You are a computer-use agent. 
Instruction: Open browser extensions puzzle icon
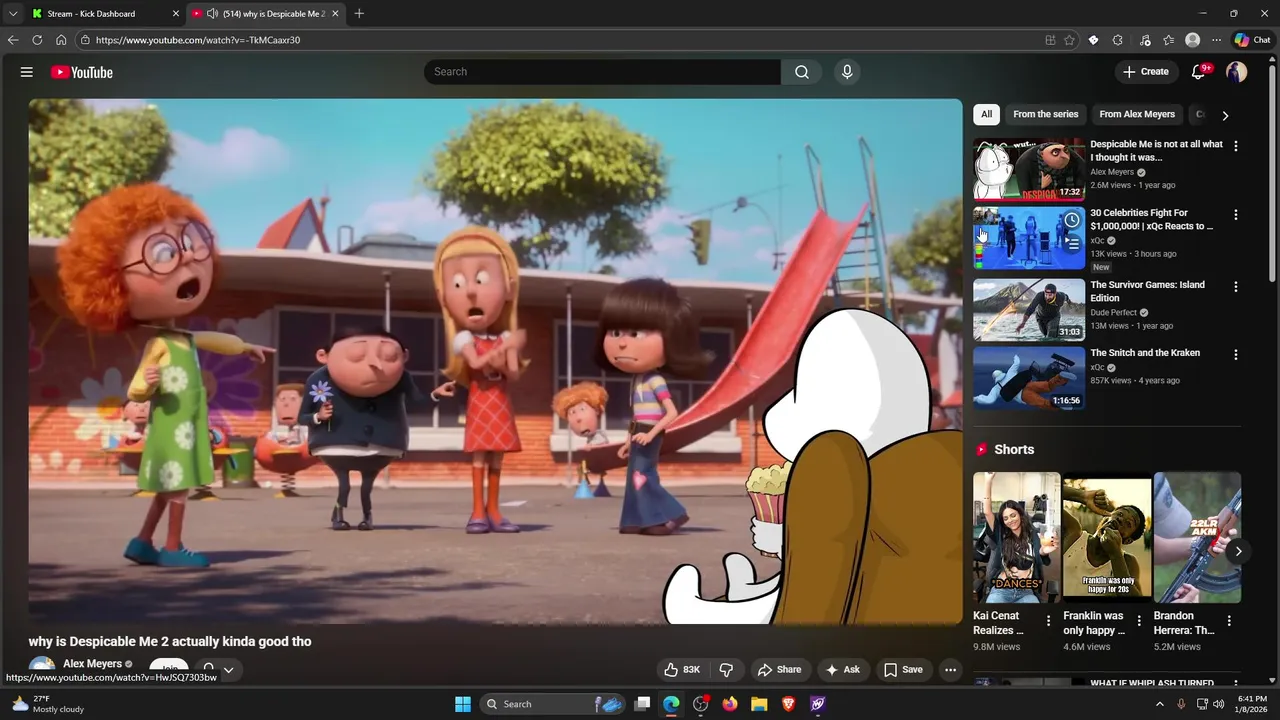(x=1118, y=40)
